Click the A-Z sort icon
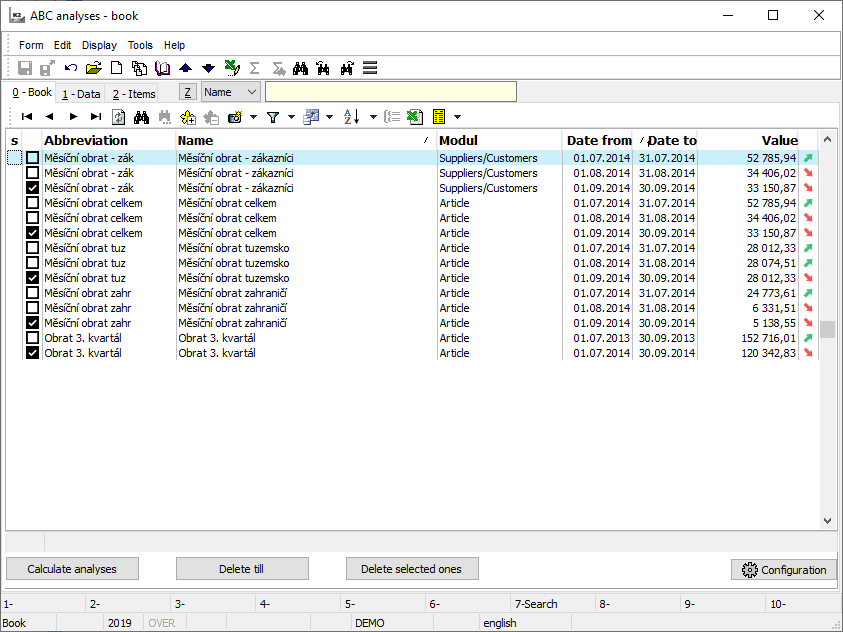The width and height of the screenshot is (843, 632). pos(351,117)
